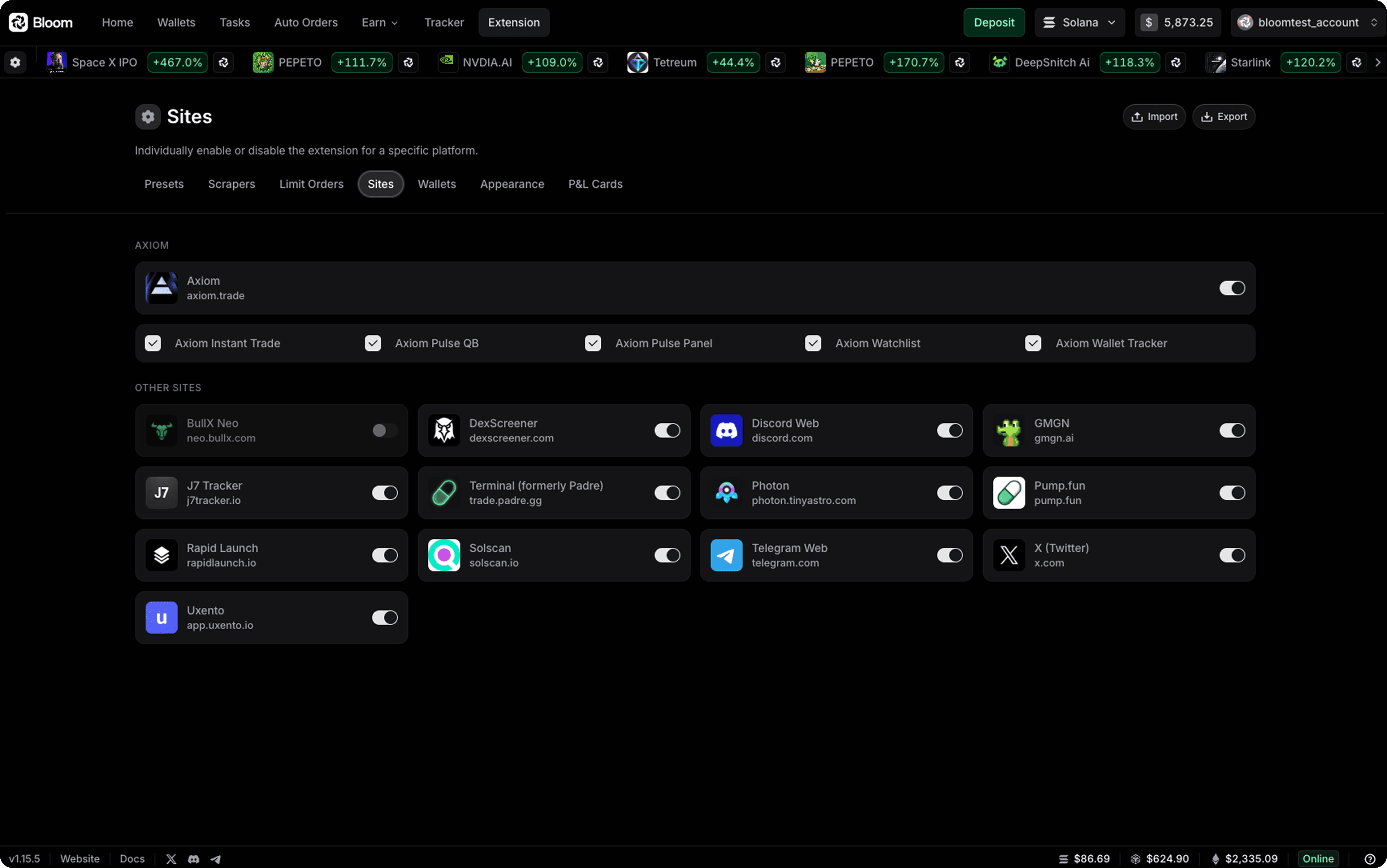
Task: Click the PEPETO token icon in ticker
Action: tap(264, 62)
